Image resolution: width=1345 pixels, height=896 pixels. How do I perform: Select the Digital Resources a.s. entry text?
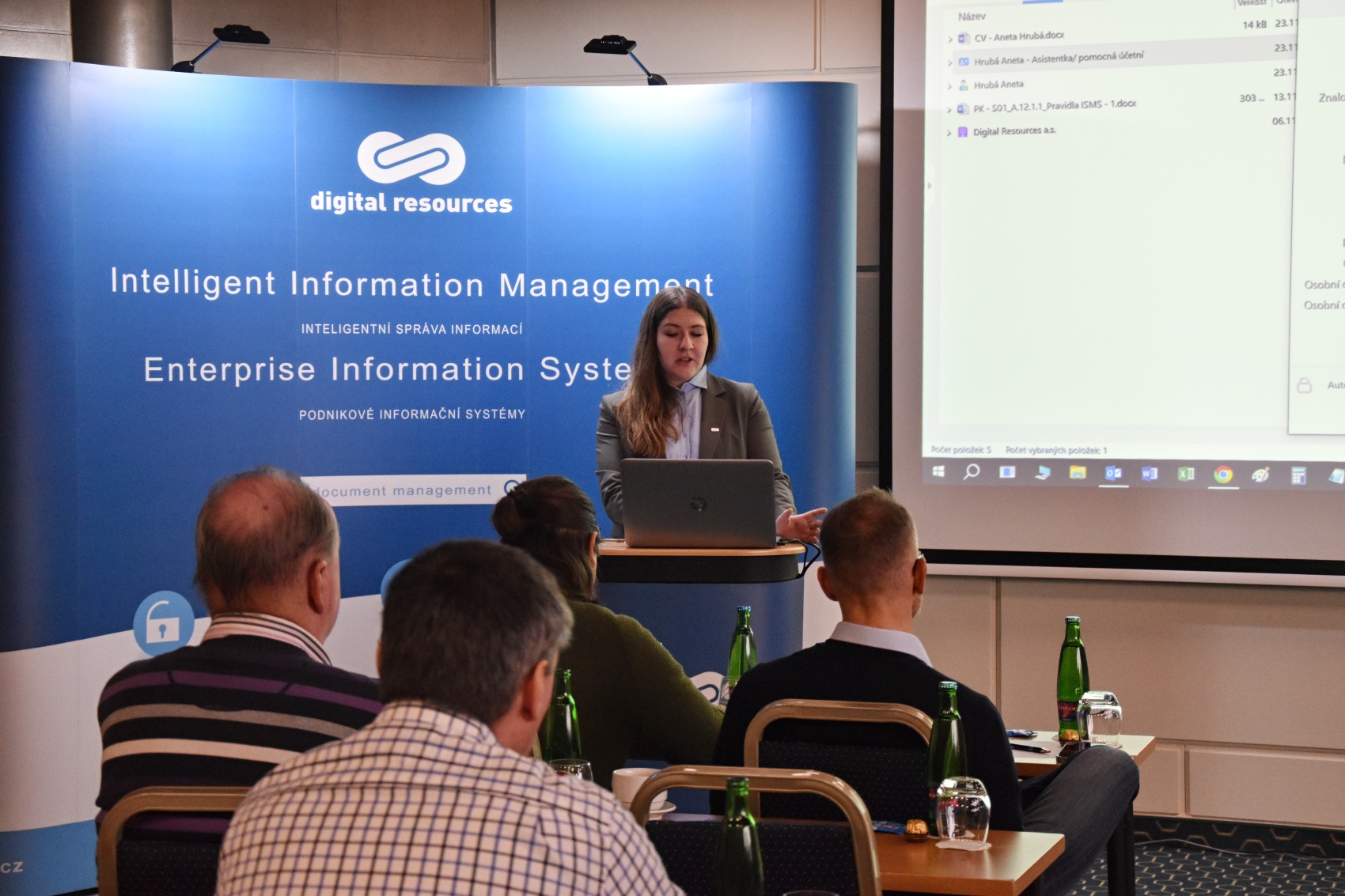[1014, 131]
